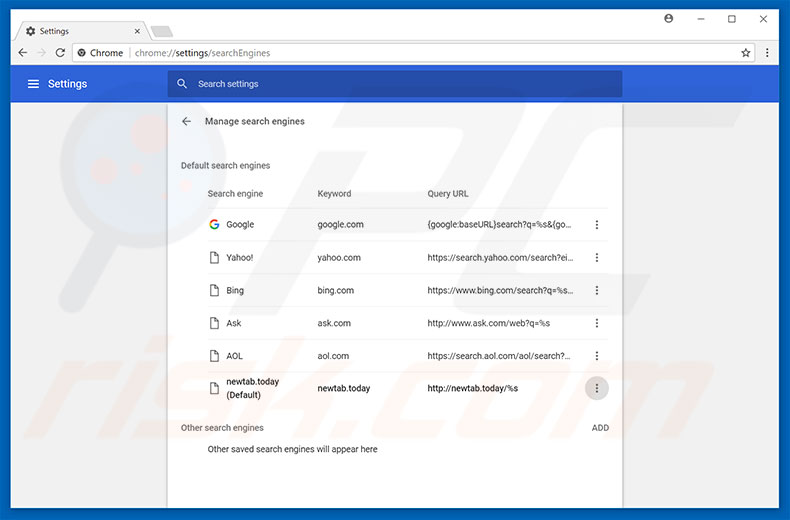Minimize the Chrome window
Screen dimensions: 790x520
pos(700,19)
